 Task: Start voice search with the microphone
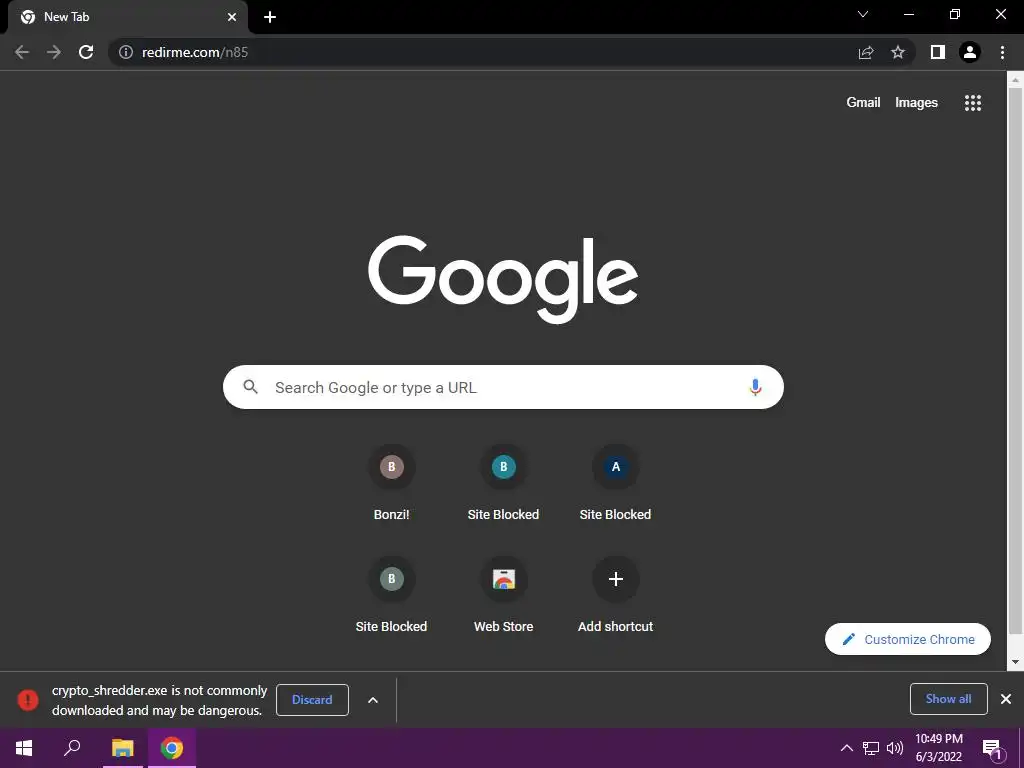(755, 387)
